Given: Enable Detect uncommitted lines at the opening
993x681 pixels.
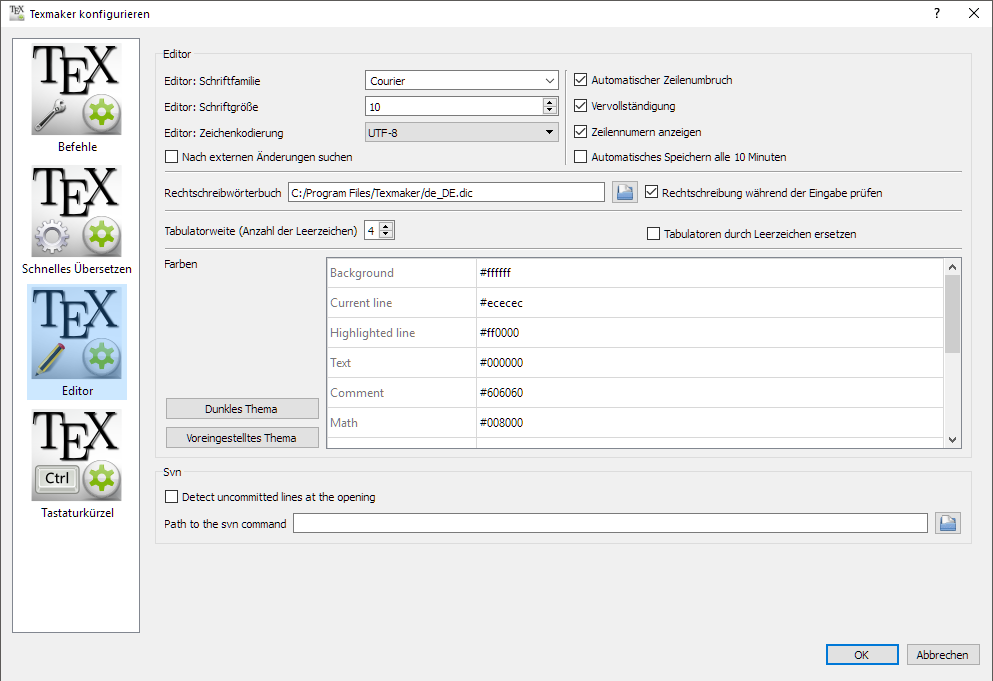Looking at the screenshot, I should 172,497.
